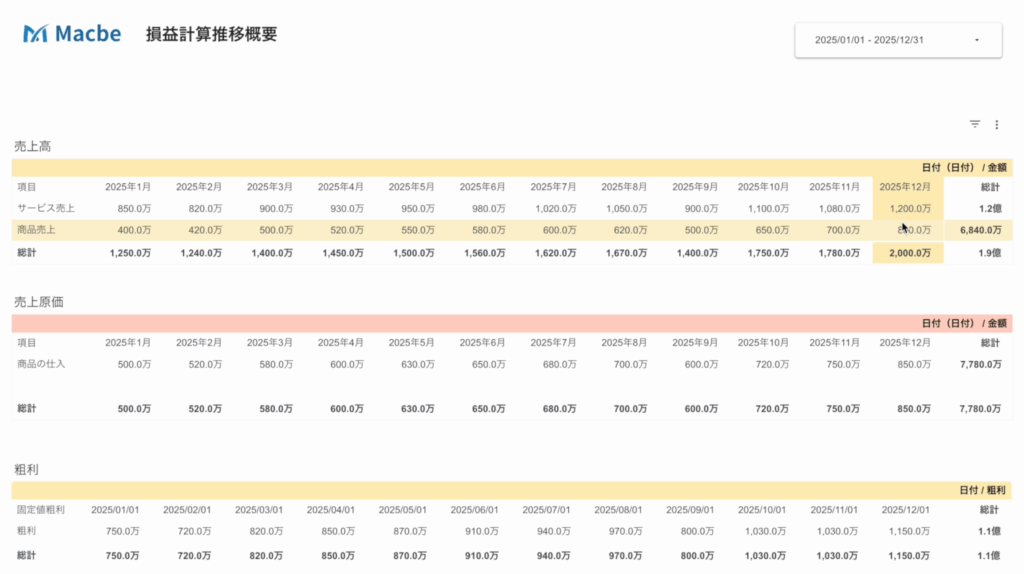The width and height of the screenshot is (1024, 574).
Task: Click the 2,000.0万 December total cell
Action: point(910,253)
